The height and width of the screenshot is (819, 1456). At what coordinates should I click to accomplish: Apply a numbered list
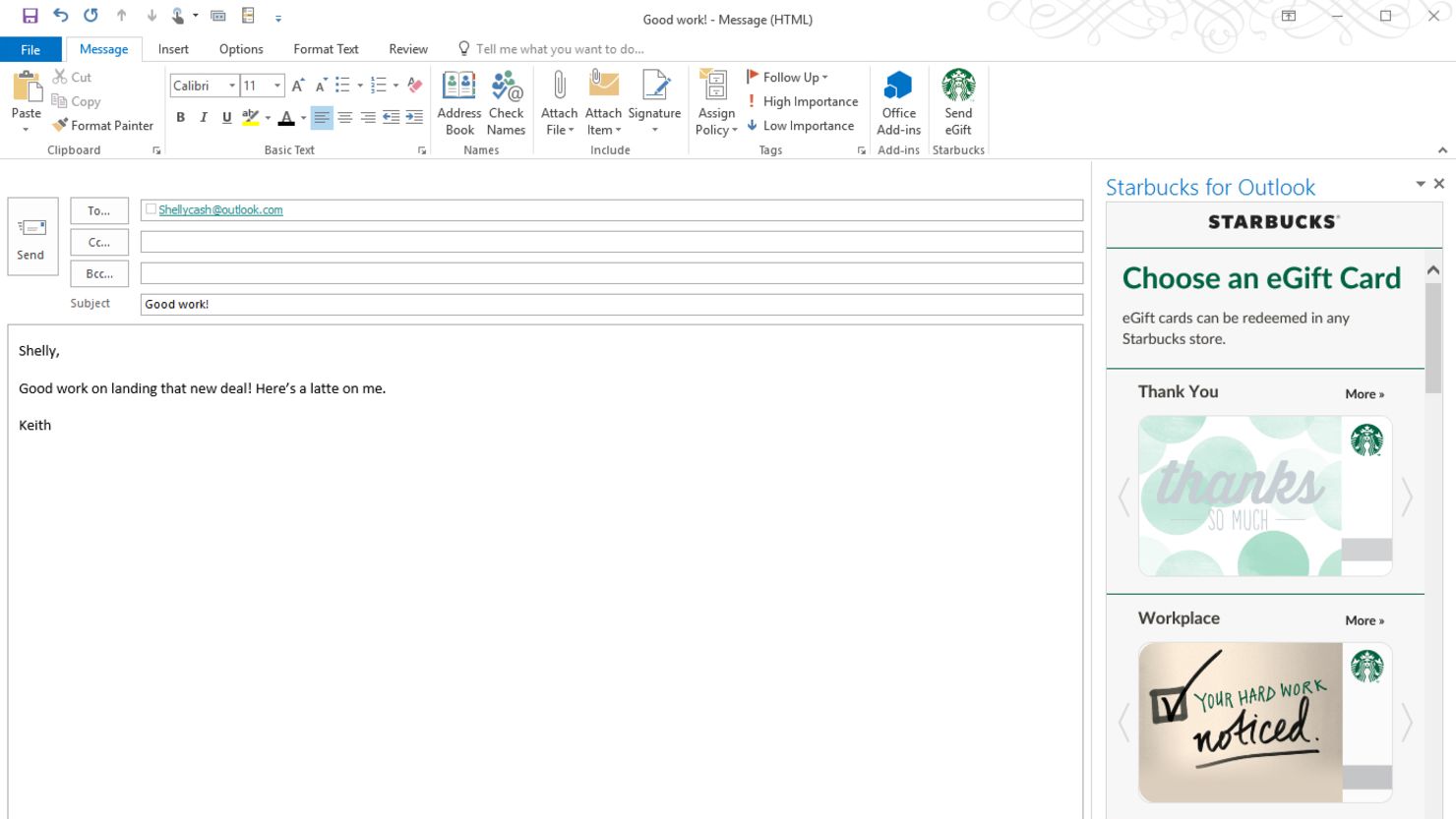[379, 86]
